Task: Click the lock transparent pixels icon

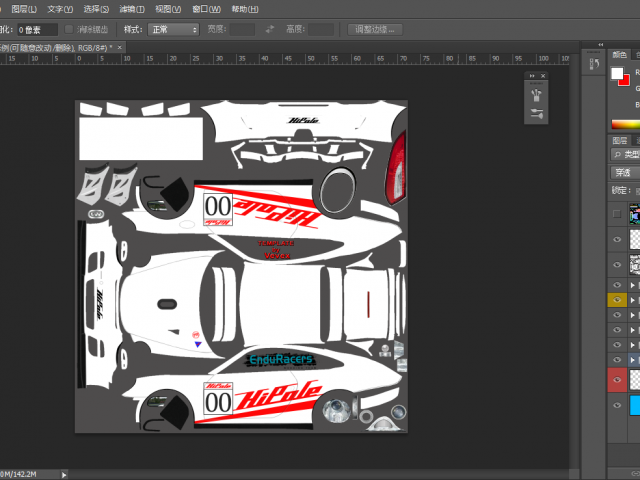Action: point(638,191)
